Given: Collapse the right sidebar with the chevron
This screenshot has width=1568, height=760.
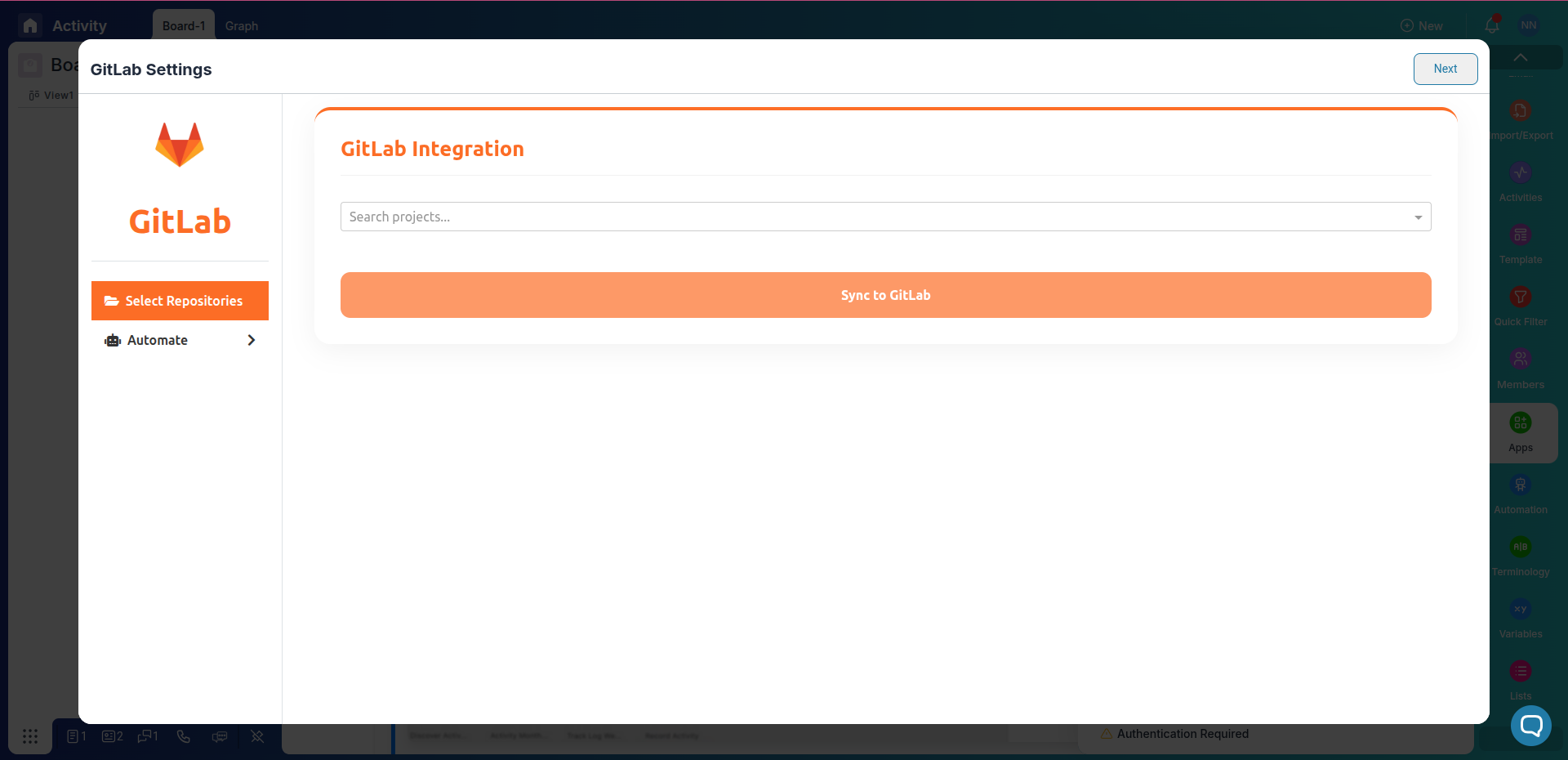Looking at the screenshot, I should 1520,57.
